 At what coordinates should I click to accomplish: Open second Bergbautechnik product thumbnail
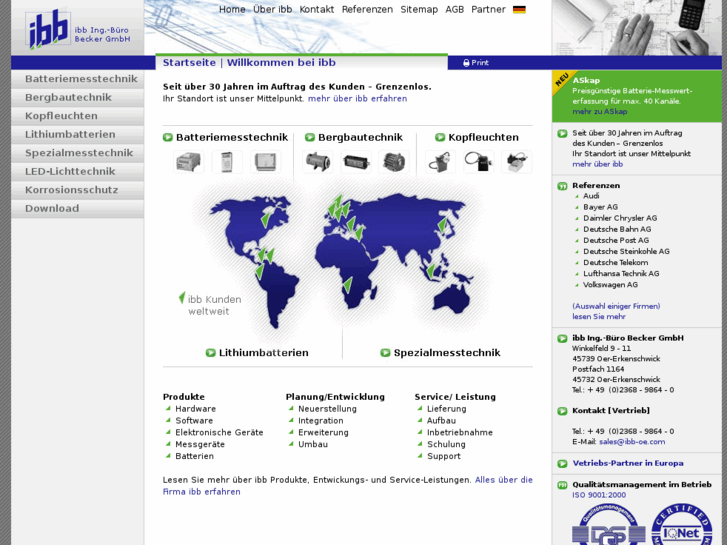click(356, 162)
